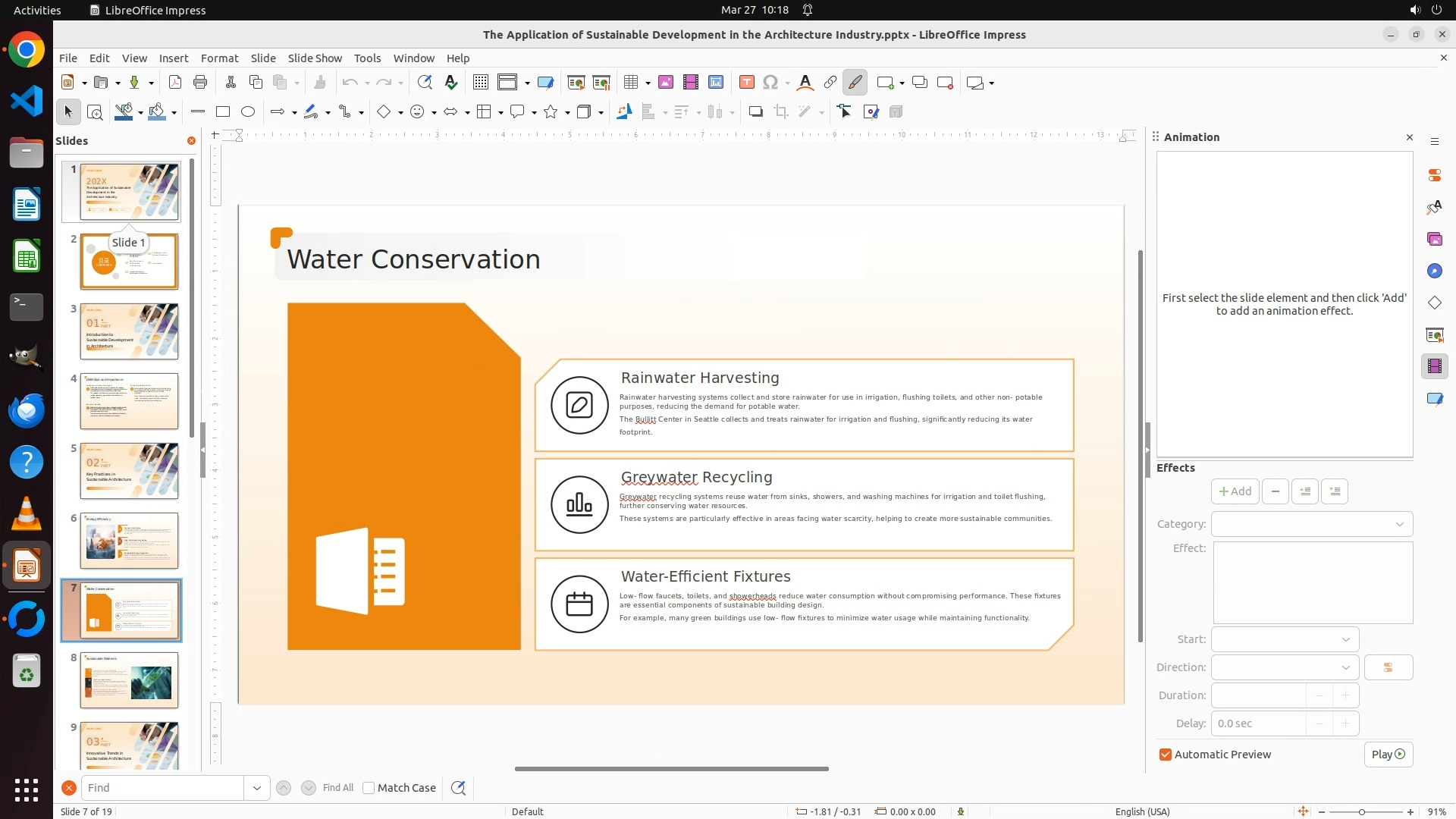Image resolution: width=1456 pixels, height=819 pixels.
Task: Select slide 8 thumbnail in Slides panel
Action: [x=129, y=679]
